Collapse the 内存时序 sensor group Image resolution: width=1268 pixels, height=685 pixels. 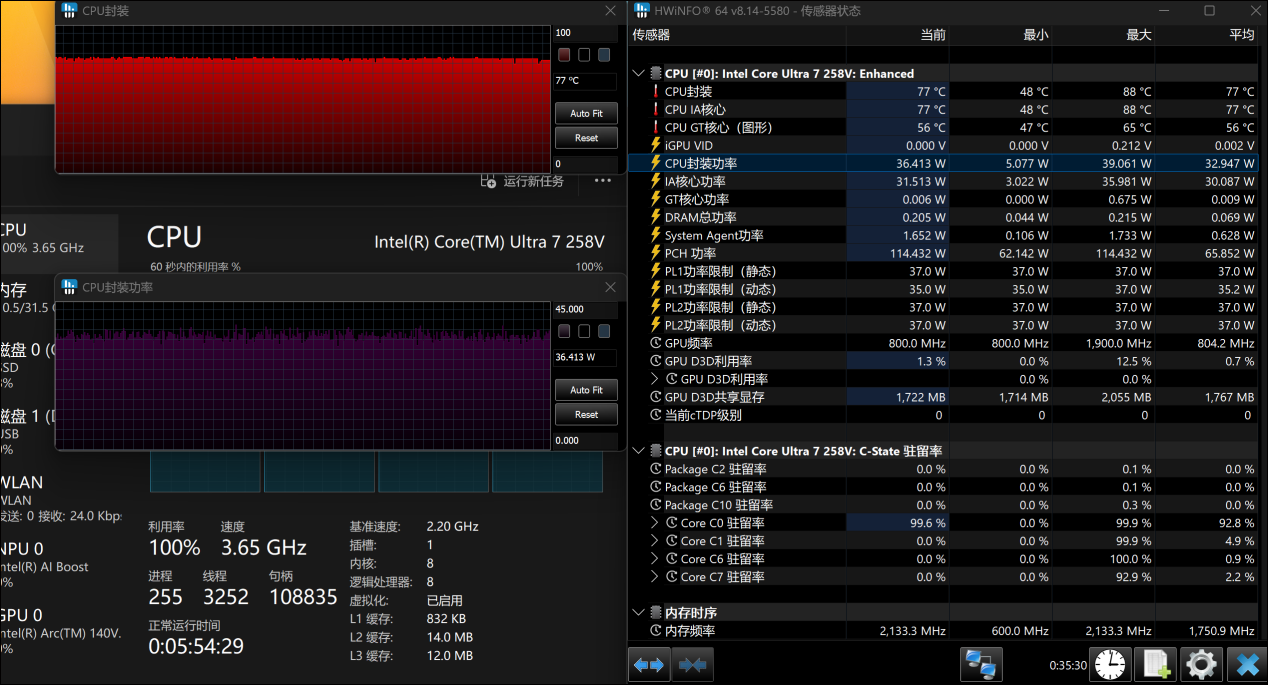point(639,612)
